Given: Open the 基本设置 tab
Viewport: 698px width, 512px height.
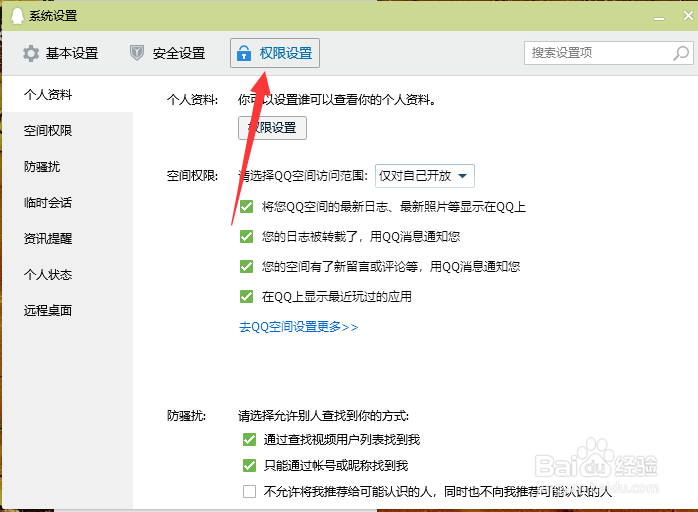Looking at the screenshot, I should pos(61,53).
